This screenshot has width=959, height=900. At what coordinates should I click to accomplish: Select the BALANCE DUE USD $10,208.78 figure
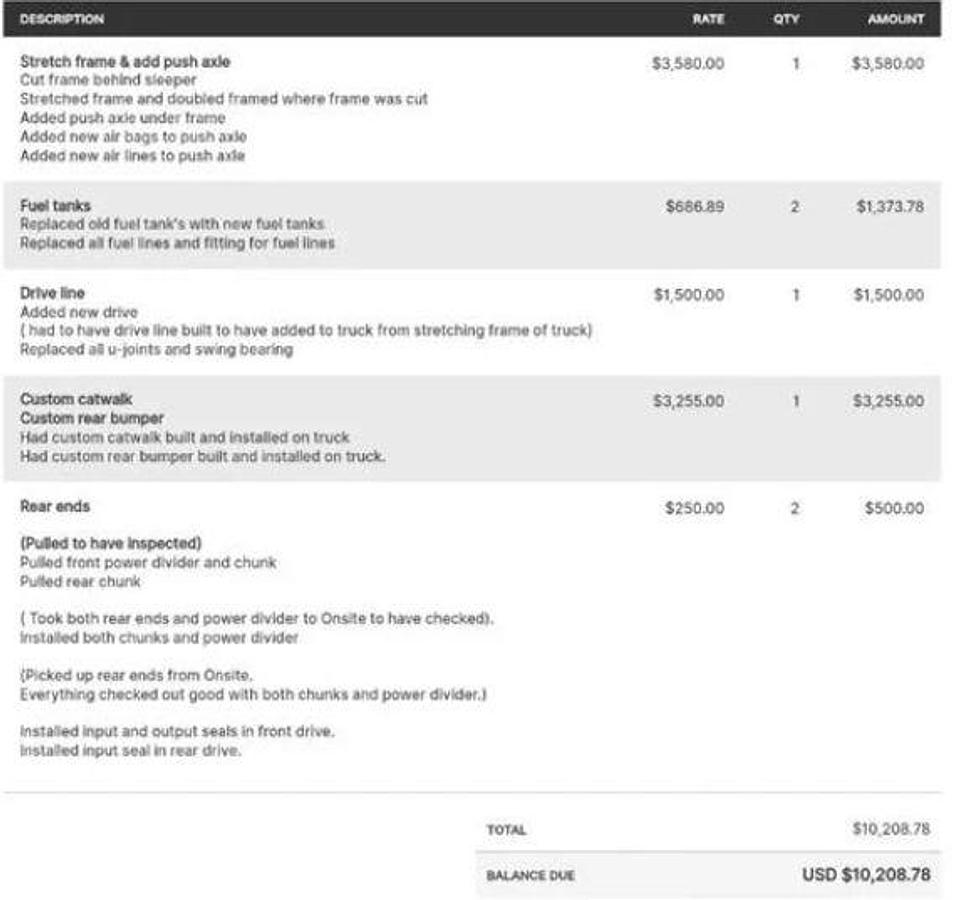(866, 875)
